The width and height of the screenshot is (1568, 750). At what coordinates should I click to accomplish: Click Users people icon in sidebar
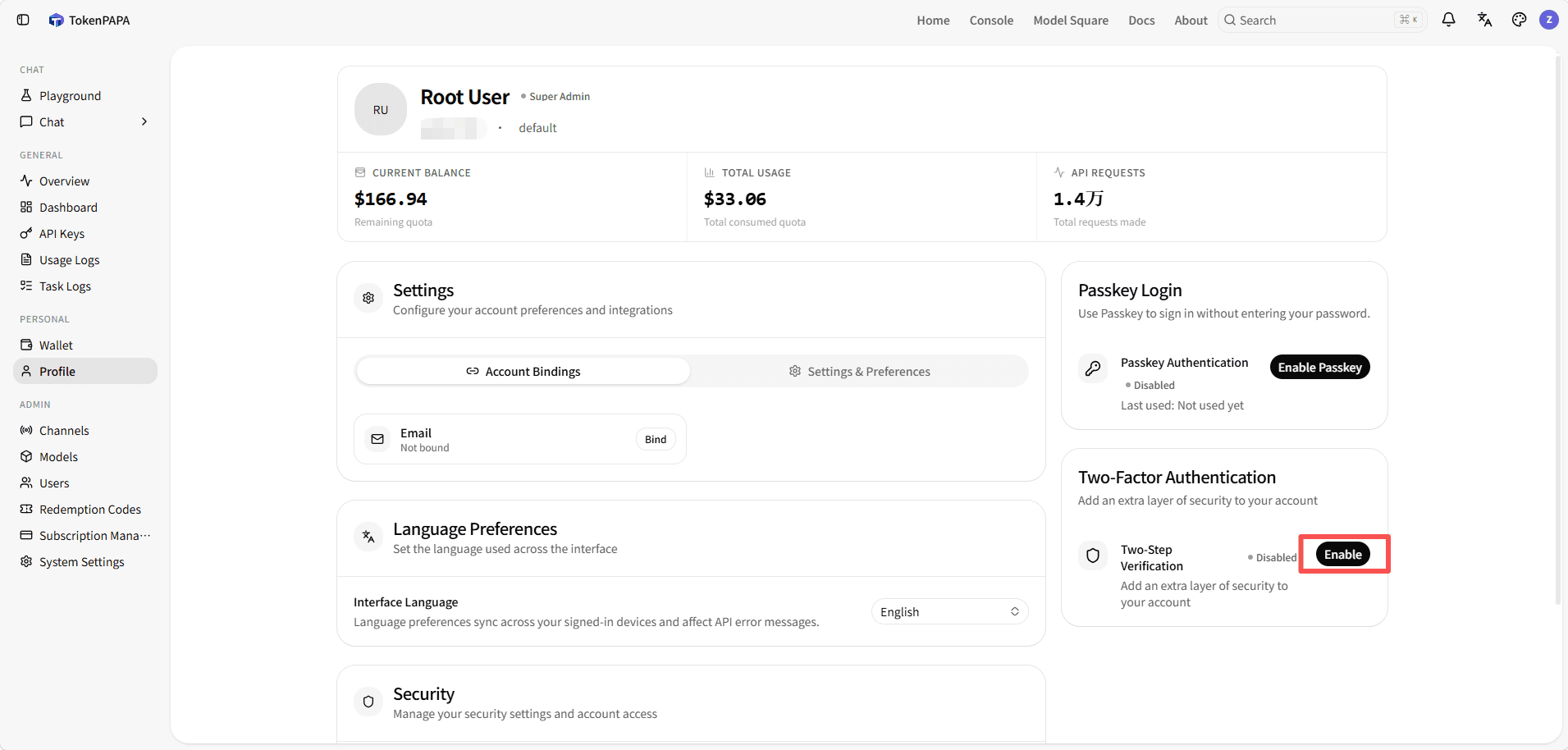coord(26,482)
